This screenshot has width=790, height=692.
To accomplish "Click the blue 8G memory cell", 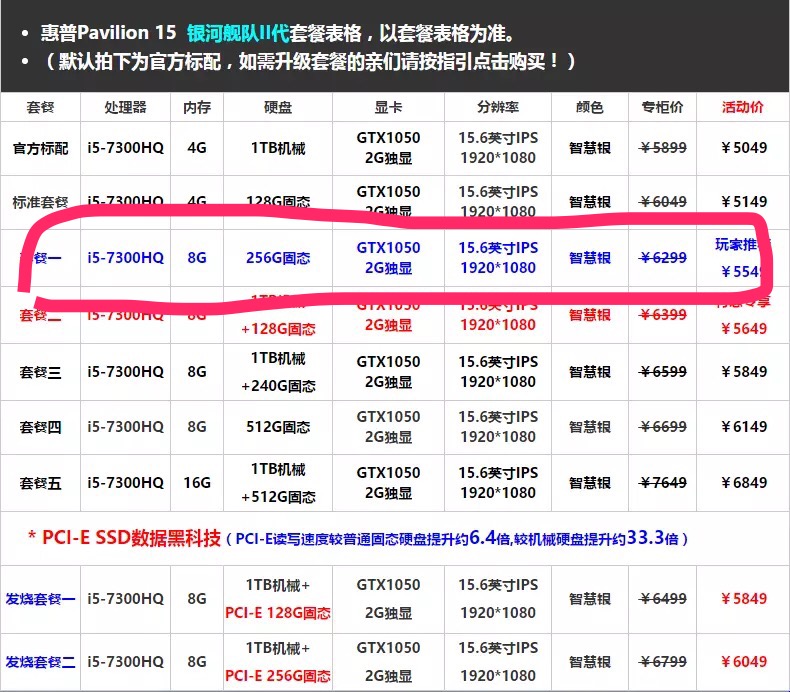I will pyautogui.click(x=197, y=258).
